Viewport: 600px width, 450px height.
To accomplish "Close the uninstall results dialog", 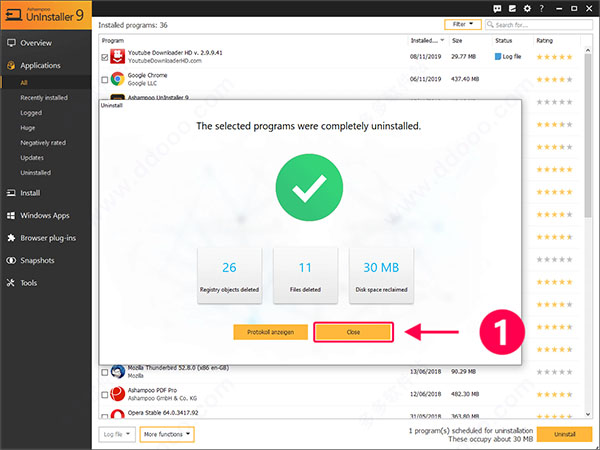I will pos(353,332).
